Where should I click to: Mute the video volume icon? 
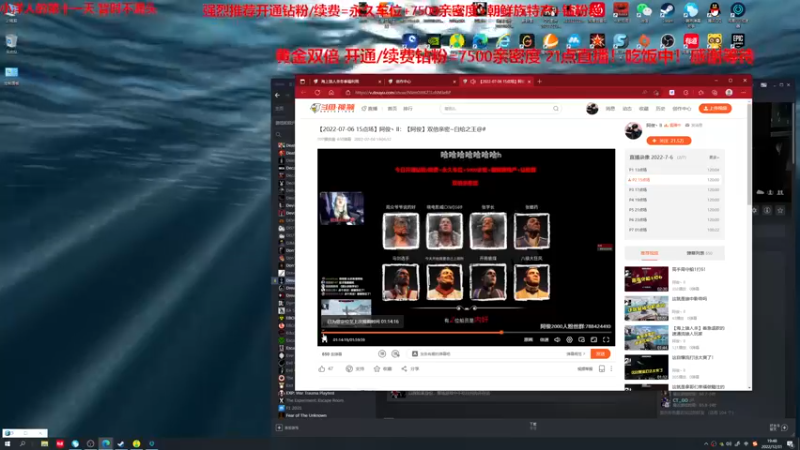click(x=557, y=340)
